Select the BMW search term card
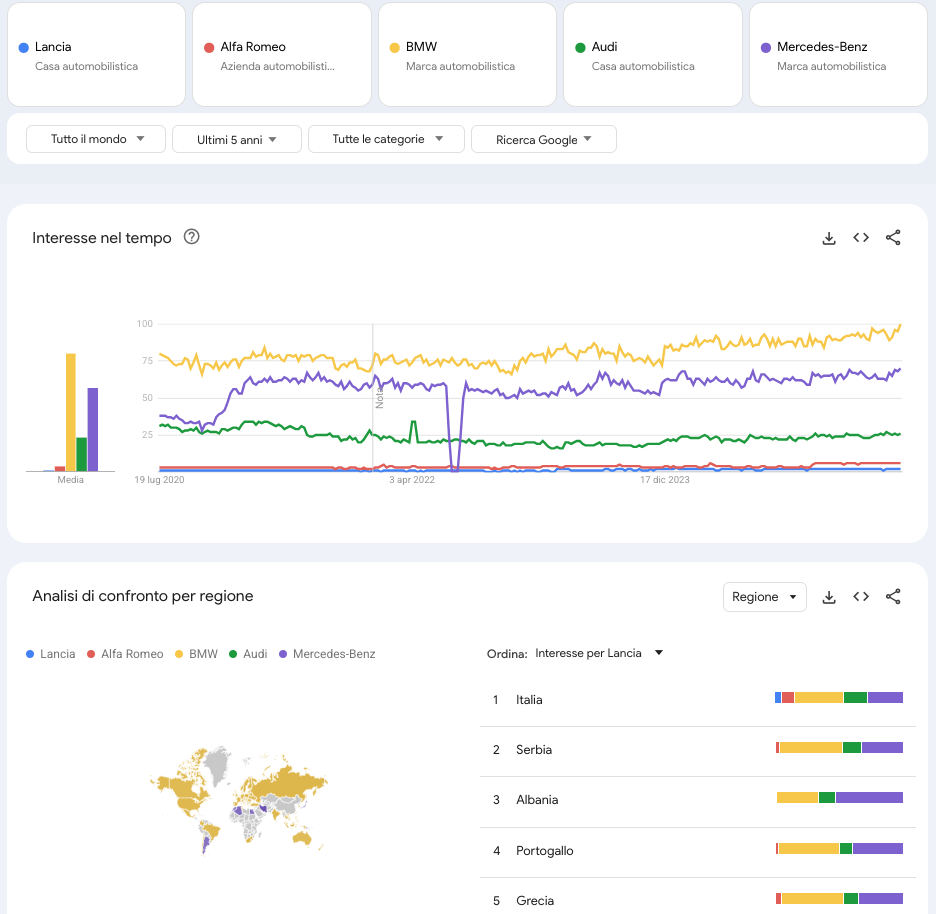 coord(467,54)
